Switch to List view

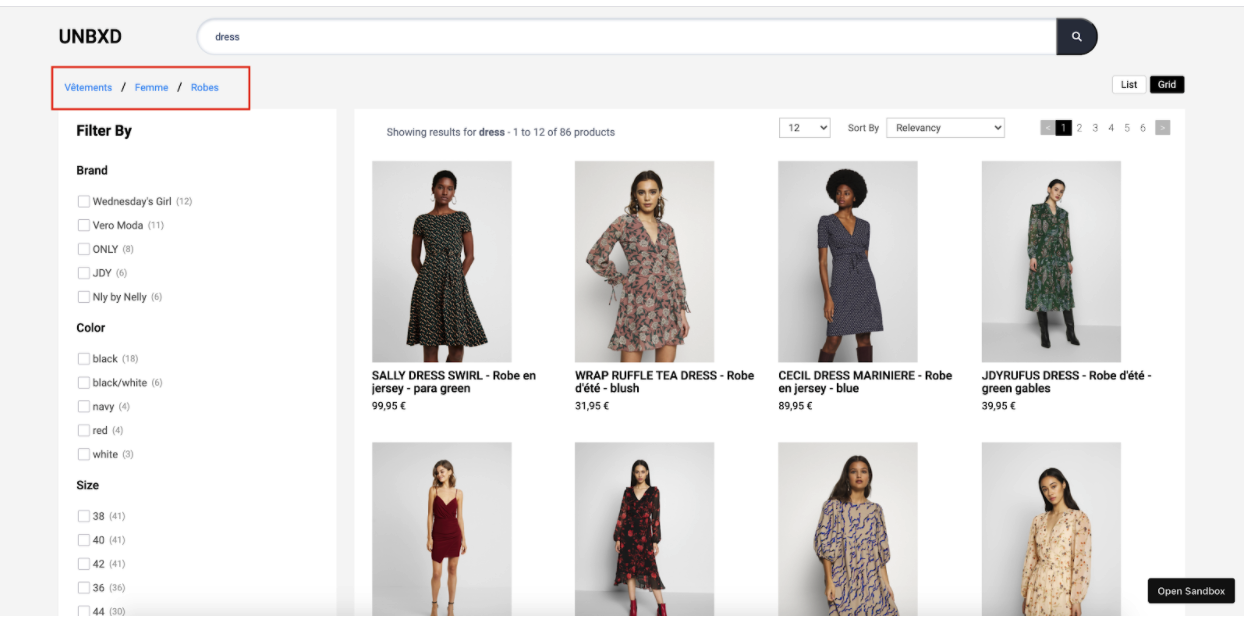pos(1129,85)
